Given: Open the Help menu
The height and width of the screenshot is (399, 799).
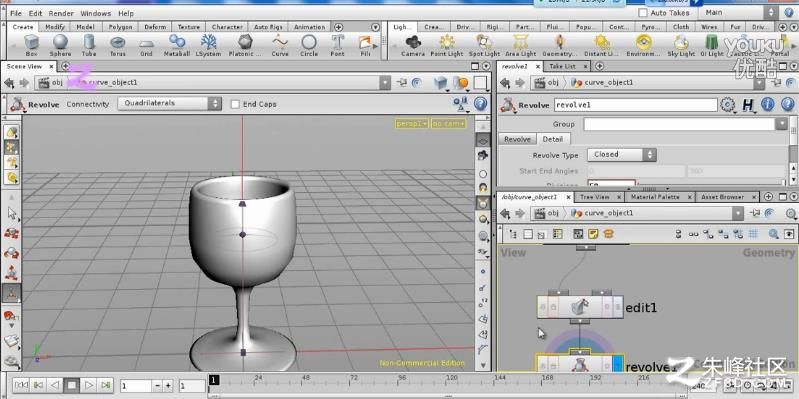Looking at the screenshot, I should (x=126, y=13).
